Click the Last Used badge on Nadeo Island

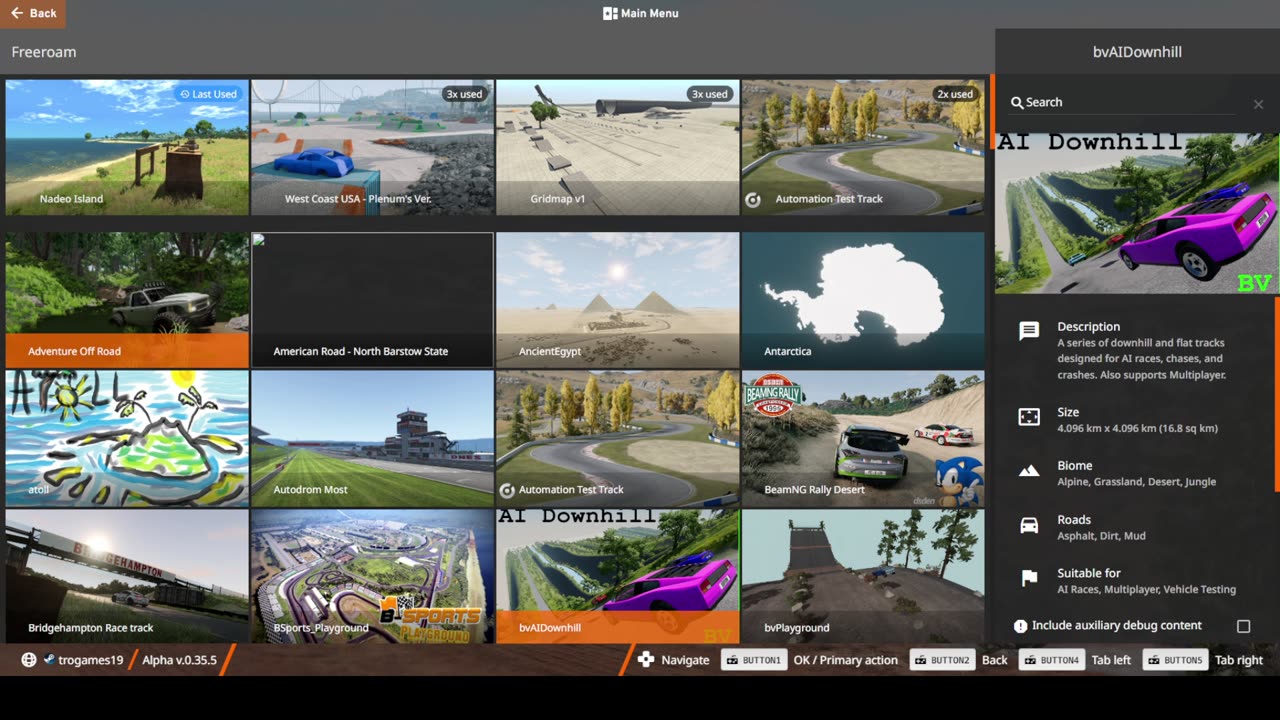click(x=208, y=94)
